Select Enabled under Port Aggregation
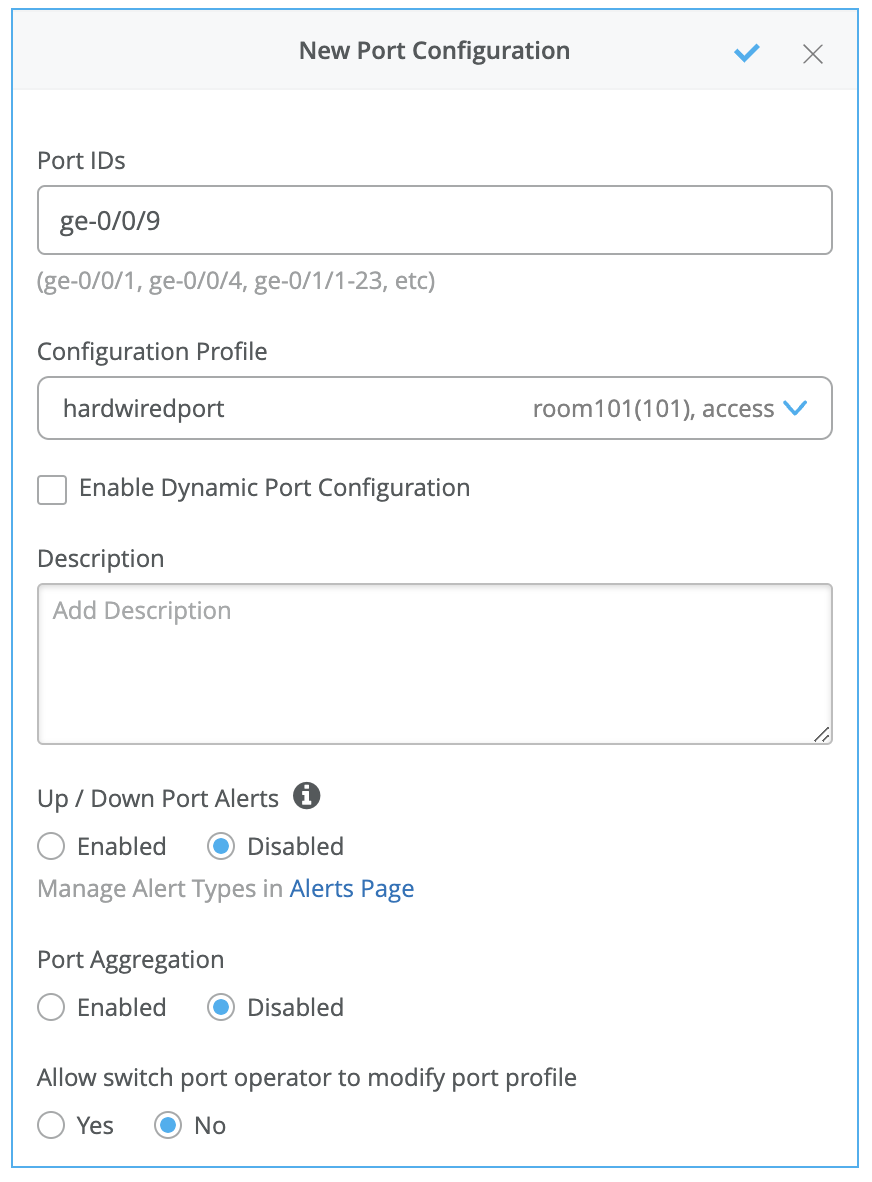This screenshot has height=1182, width=872. [52, 1008]
